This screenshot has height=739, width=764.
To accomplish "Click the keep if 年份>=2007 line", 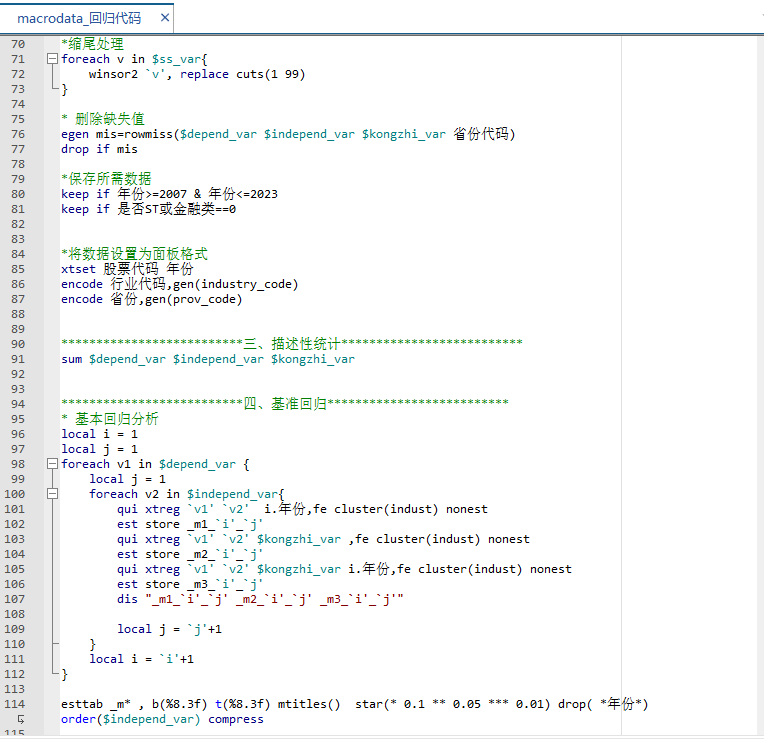I will pyautogui.click(x=170, y=194).
